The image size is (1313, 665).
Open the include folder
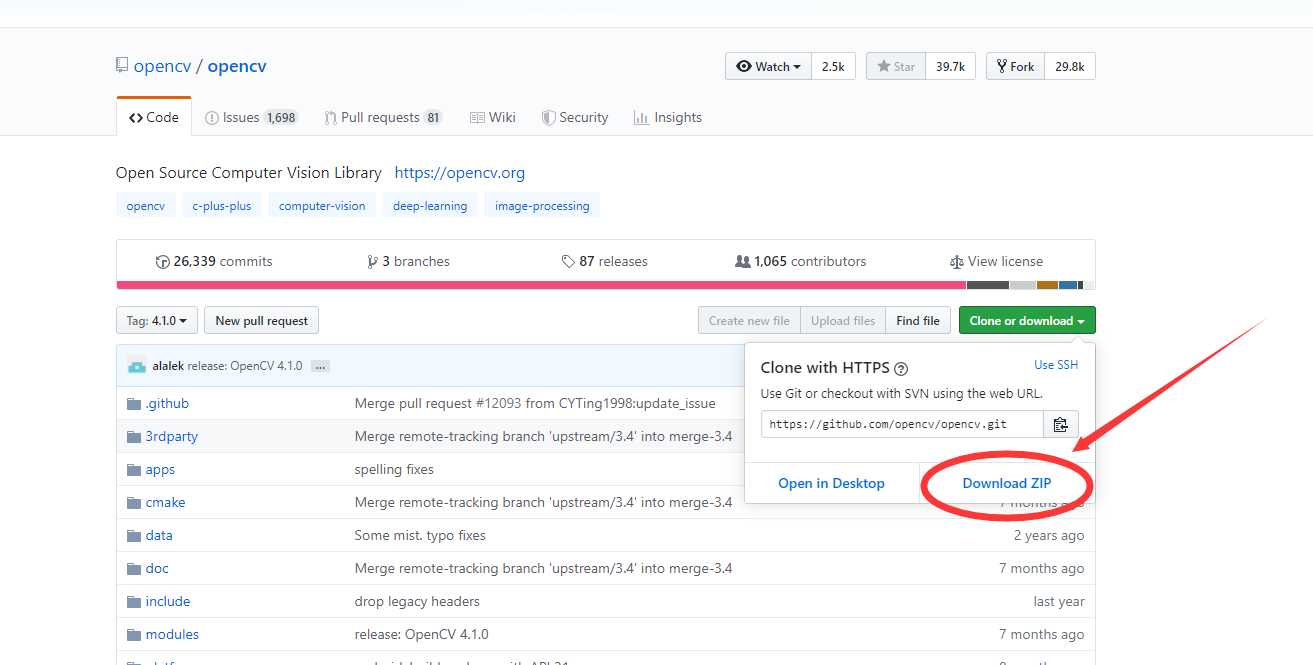[168, 601]
